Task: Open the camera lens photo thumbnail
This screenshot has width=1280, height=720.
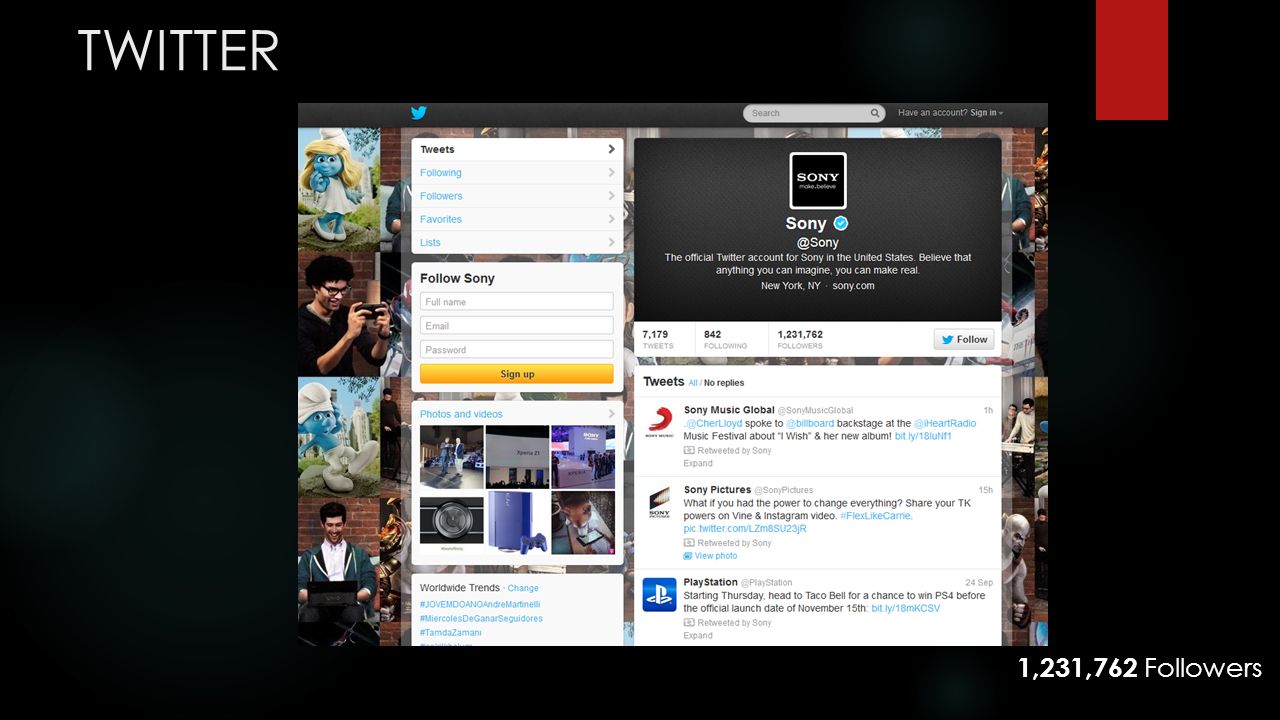Action: pos(452,523)
